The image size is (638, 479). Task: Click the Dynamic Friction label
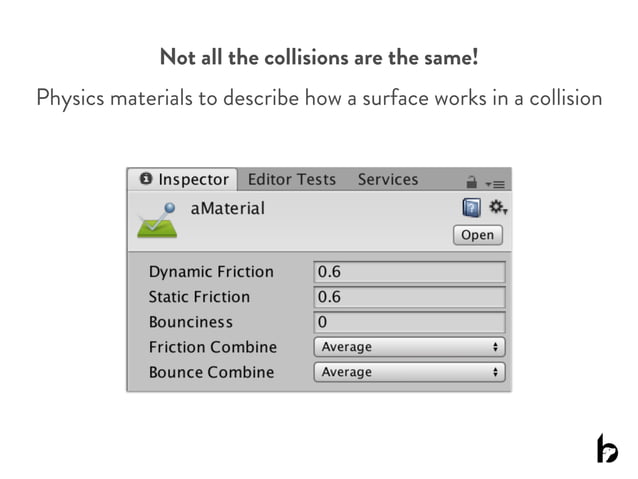coord(211,272)
